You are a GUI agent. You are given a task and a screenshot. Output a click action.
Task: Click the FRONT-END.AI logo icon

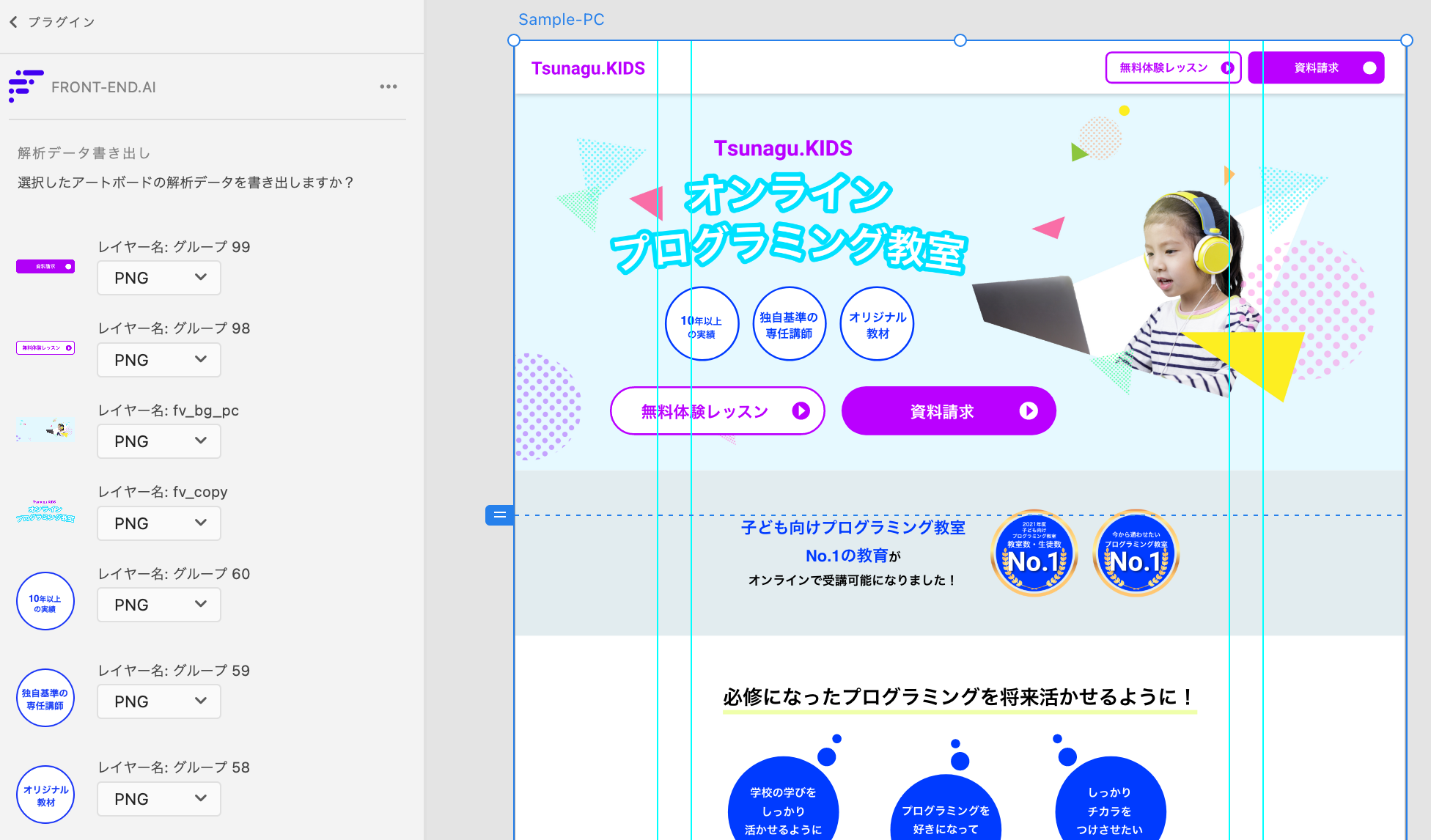(x=26, y=86)
